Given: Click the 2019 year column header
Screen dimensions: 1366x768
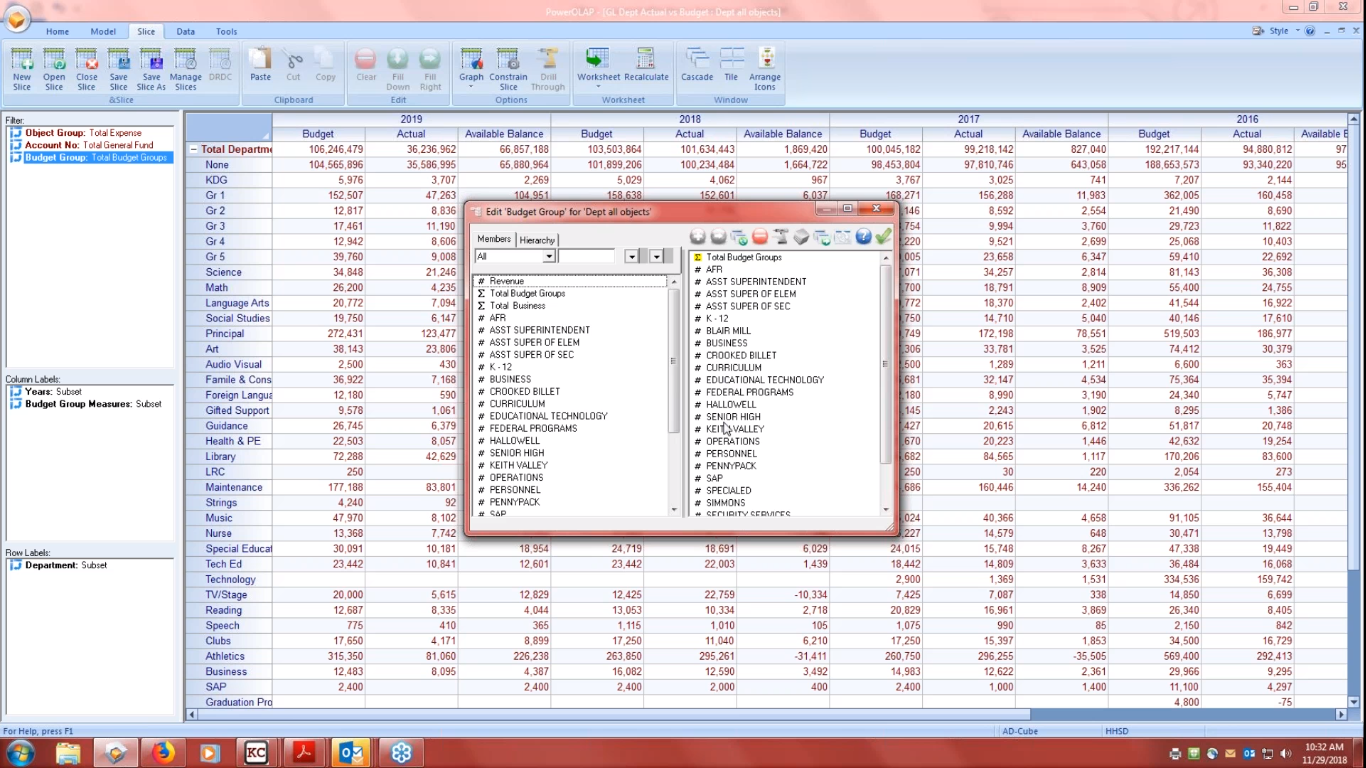Looking at the screenshot, I should coord(411,119).
